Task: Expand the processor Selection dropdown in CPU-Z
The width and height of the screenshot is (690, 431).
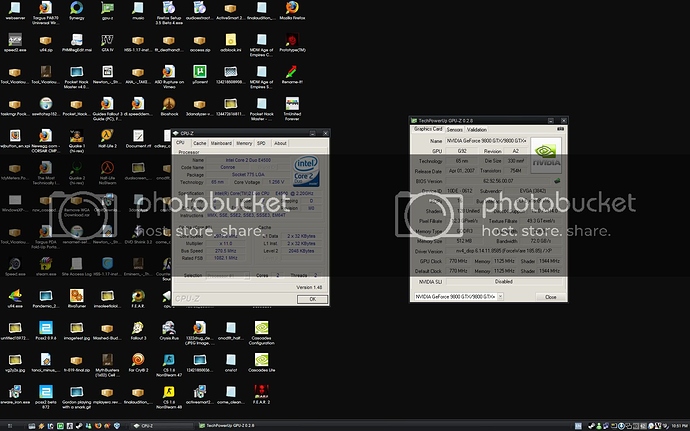Action: coord(246,276)
